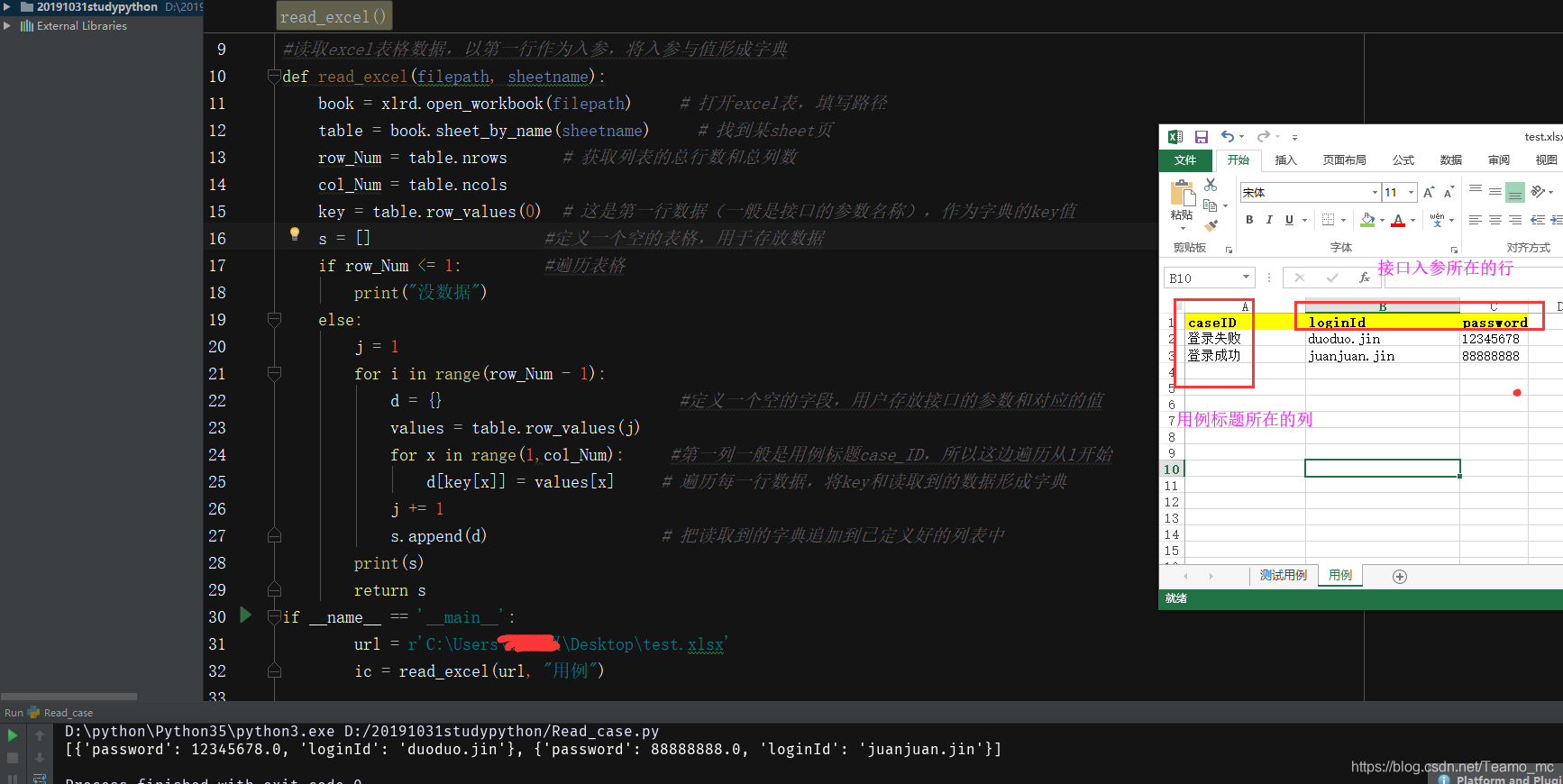This screenshot has height=784, width=1563.
Task: Align cell text to the left
Action: (1476, 220)
